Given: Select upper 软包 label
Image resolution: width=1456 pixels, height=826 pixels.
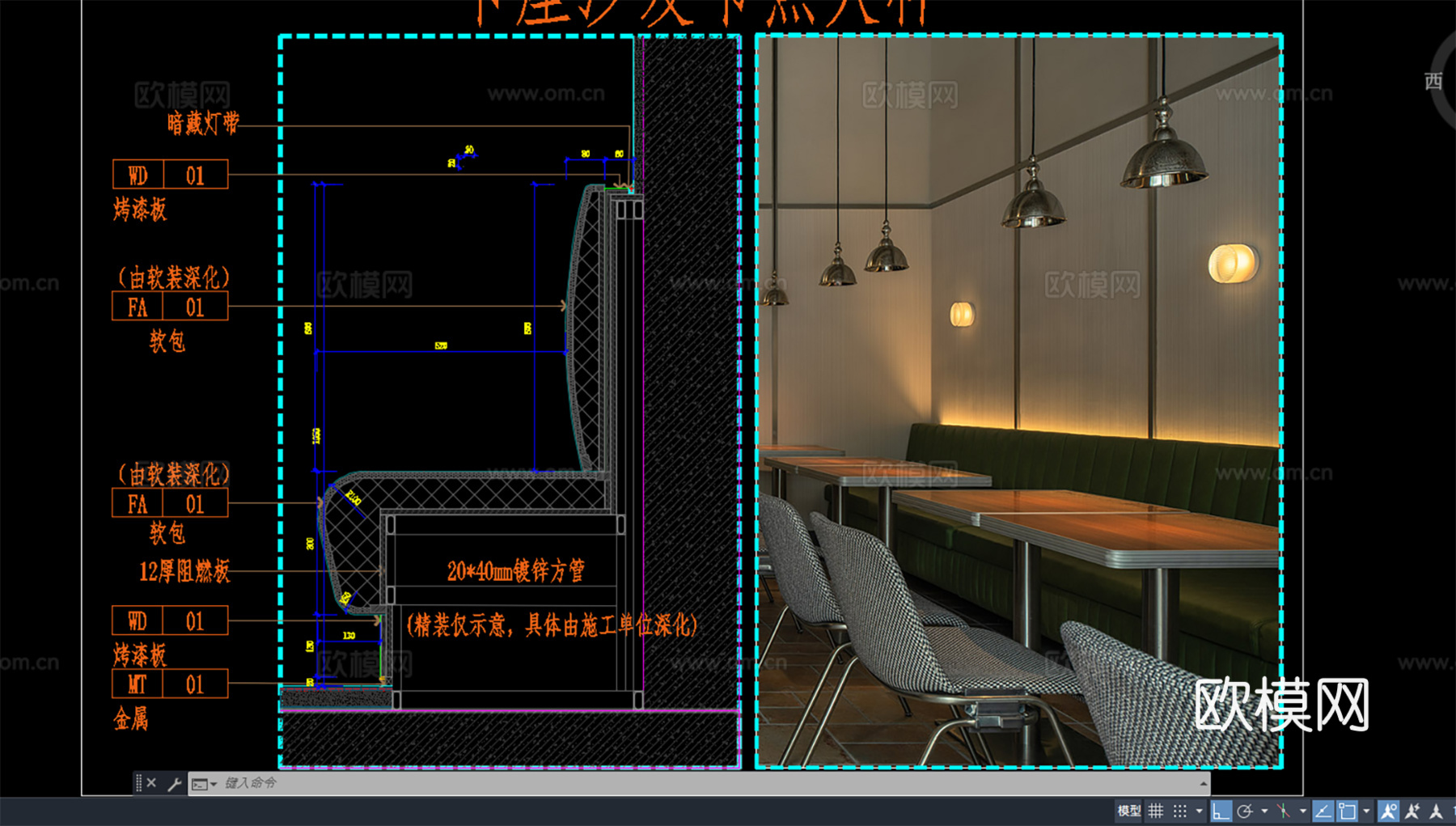Looking at the screenshot, I should [x=167, y=341].
